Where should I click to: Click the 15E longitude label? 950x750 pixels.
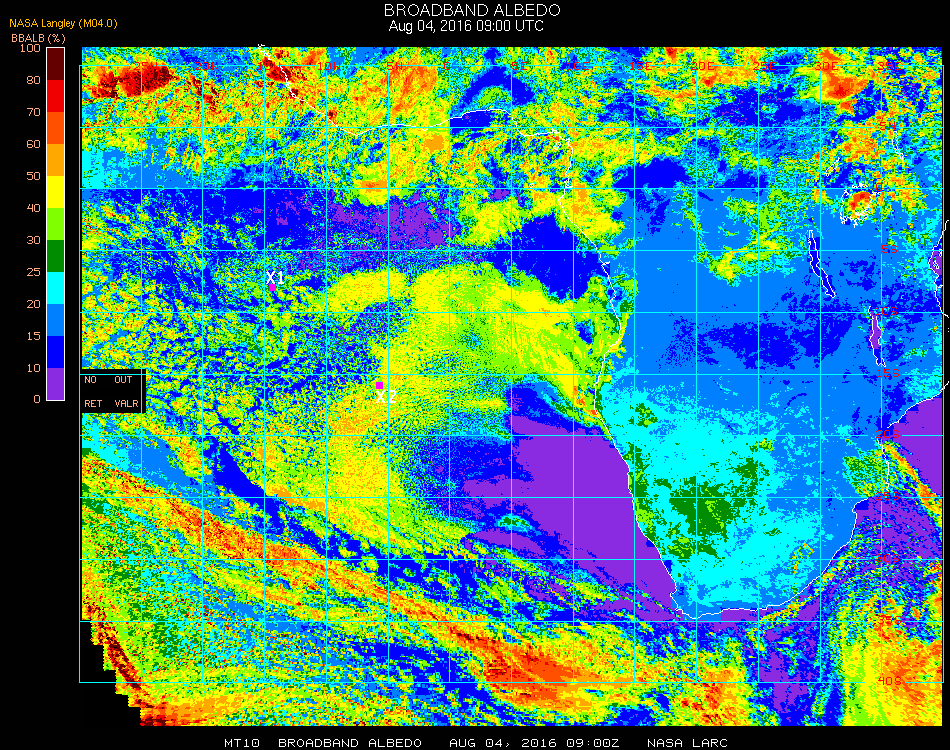(x=640, y=65)
